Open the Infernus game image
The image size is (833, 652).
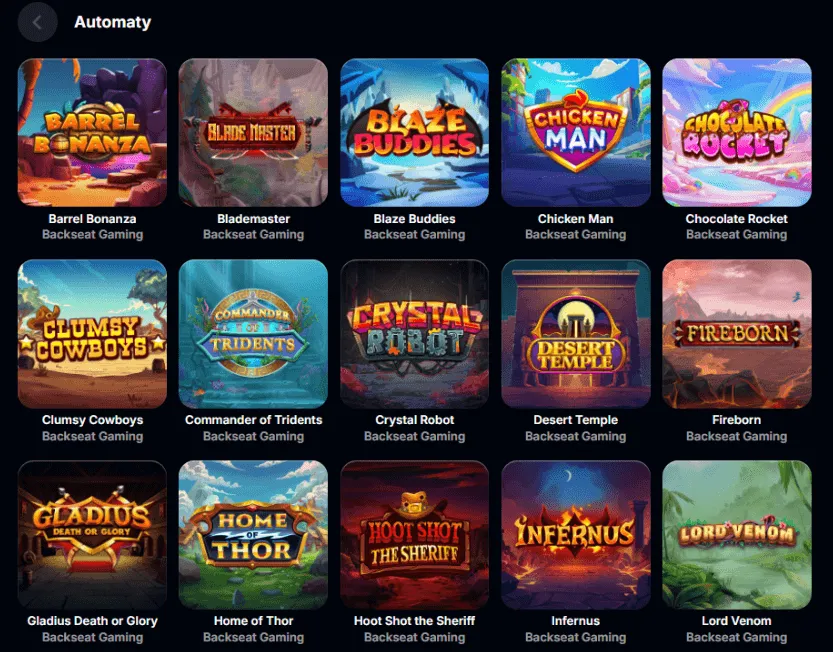coord(576,535)
